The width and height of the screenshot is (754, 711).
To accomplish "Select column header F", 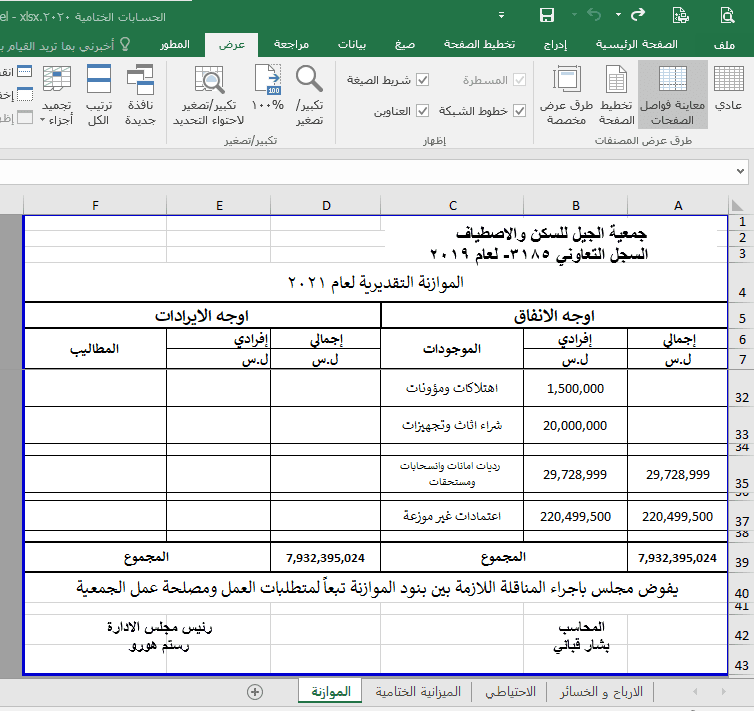I will click(x=95, y=206).
